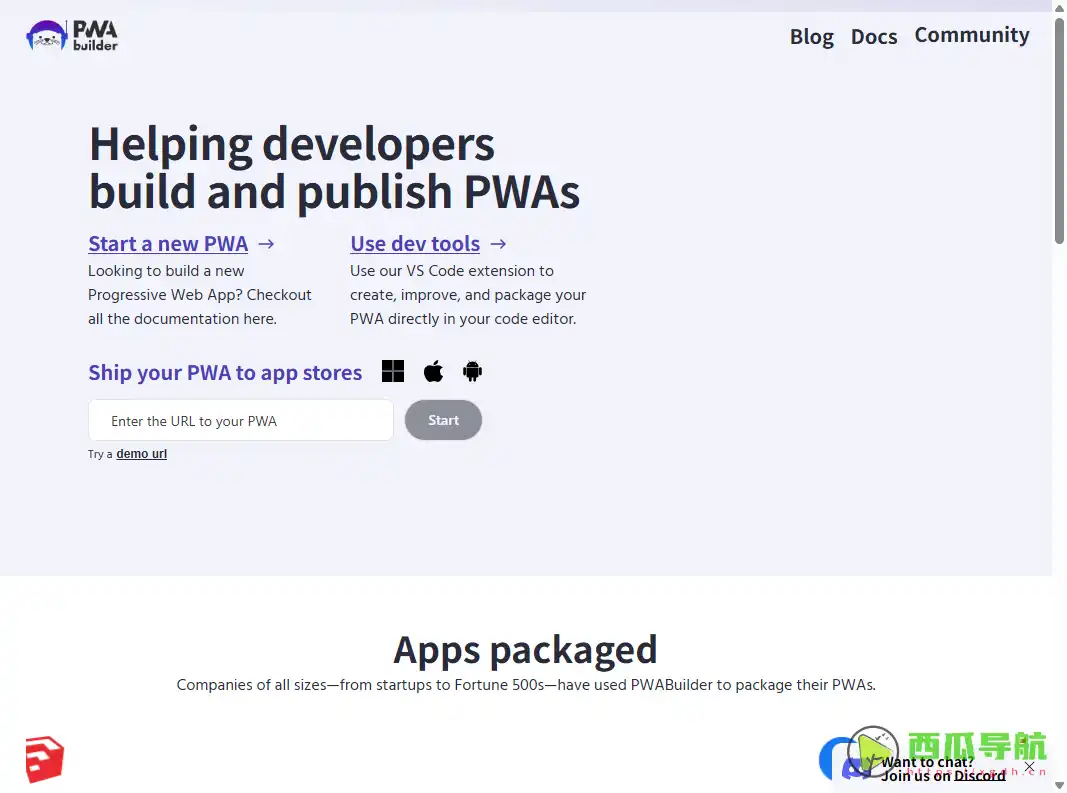This screenshot has height=793, width=1067.
Task: Click the SketchUp app logo
Action: [44, 760]
